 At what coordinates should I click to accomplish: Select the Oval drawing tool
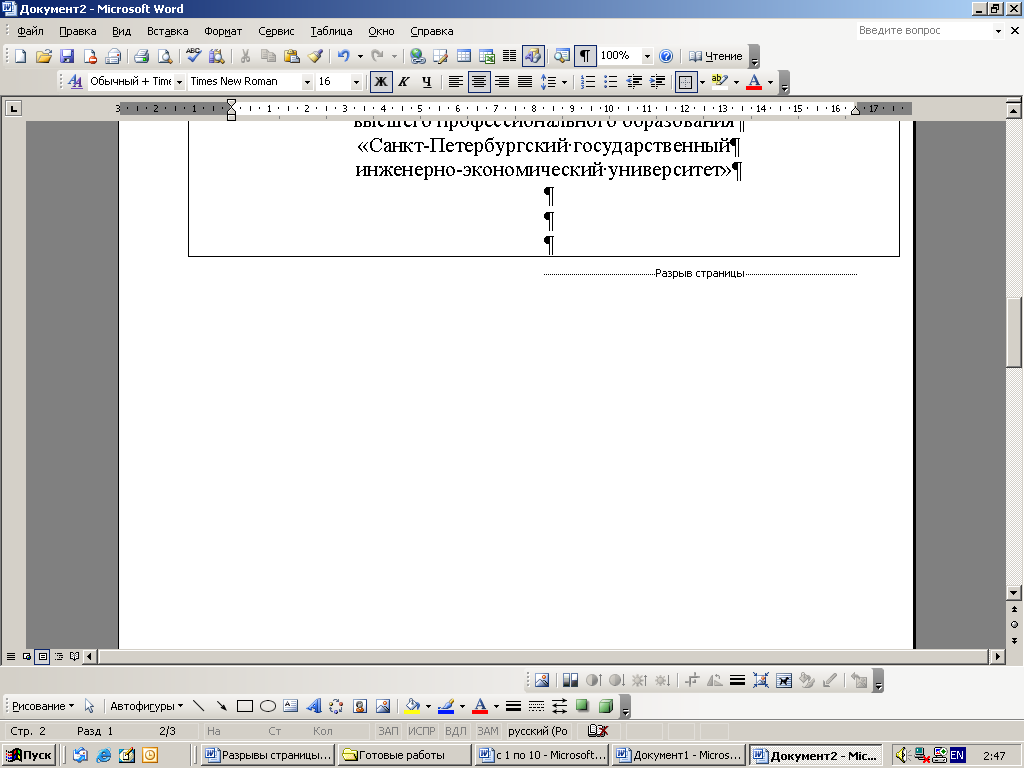tap(268, 706)
